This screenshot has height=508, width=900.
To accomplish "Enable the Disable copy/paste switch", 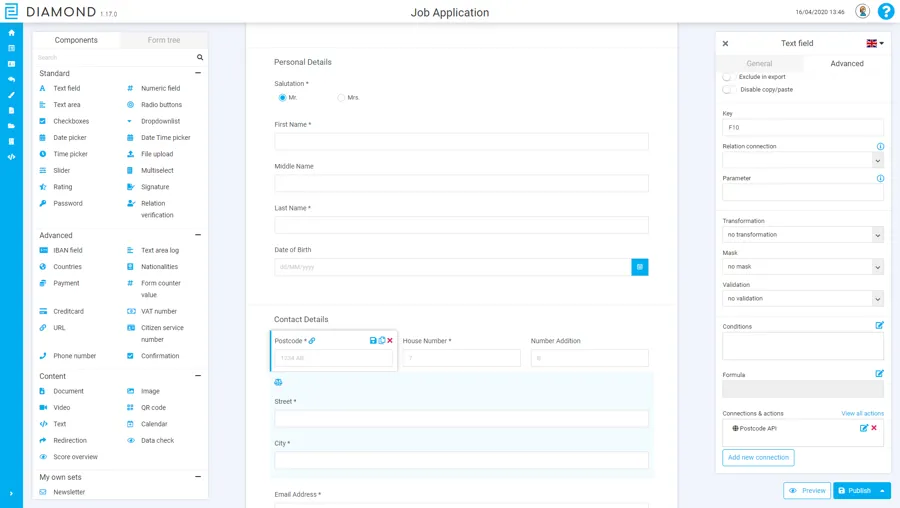I will [728, 90].
